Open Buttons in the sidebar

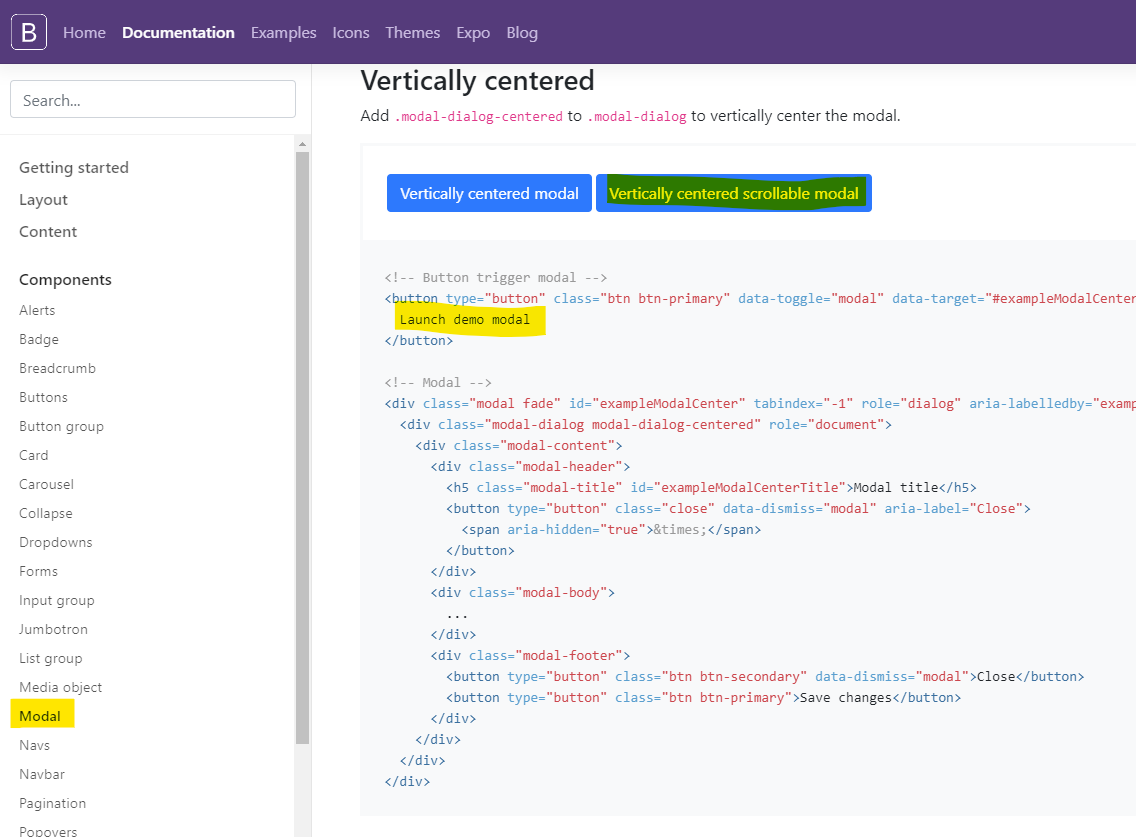pyautogui.click(x=43, y=397)
